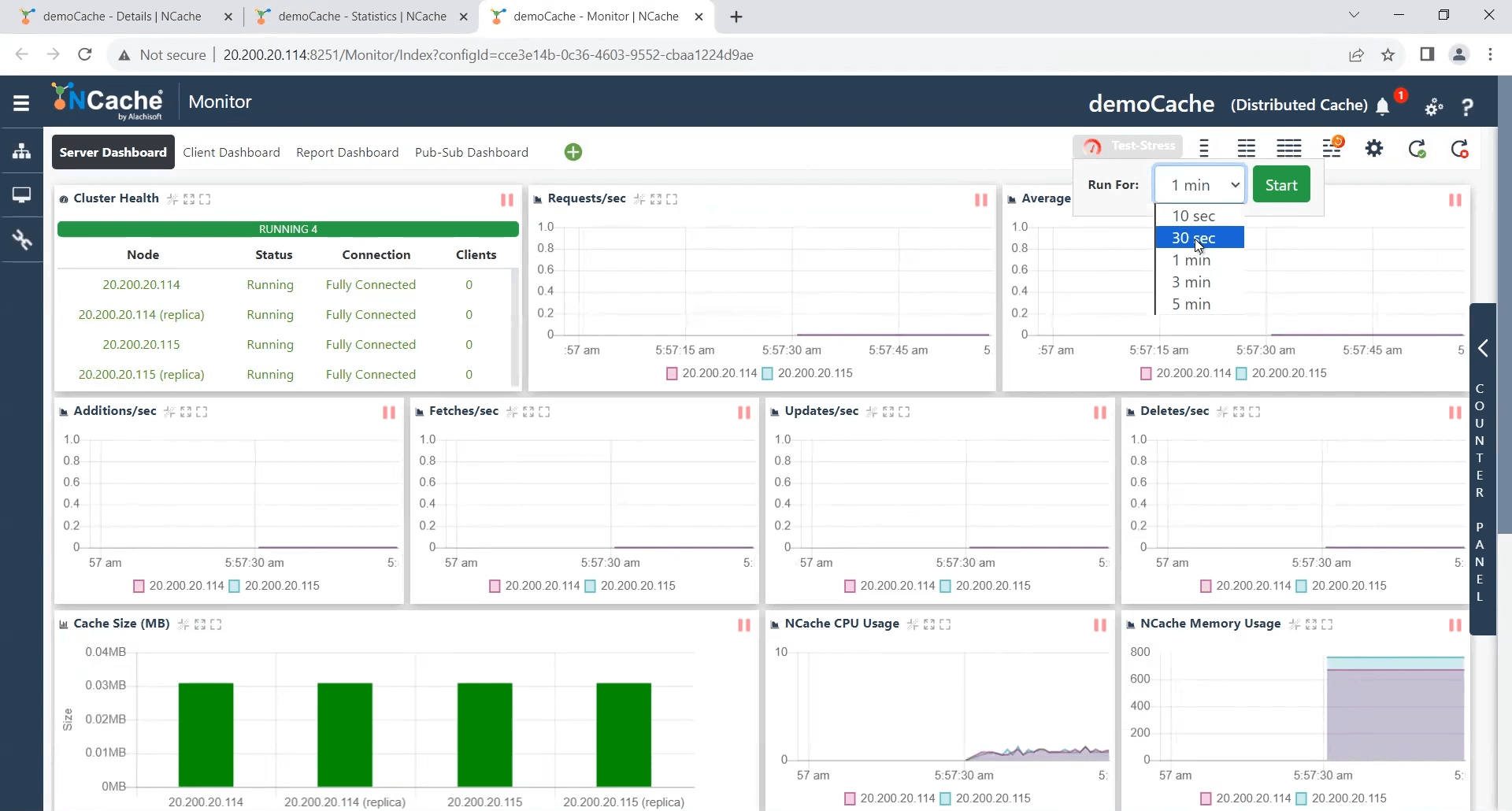This screenshot has width=1512, height=811.
Task: Expand the Counter Panel arrow
Action: (x=1483, y=348)
